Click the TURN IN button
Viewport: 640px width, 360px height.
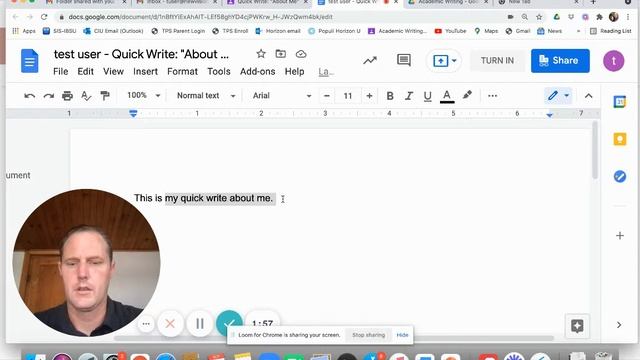pos(497,60)
